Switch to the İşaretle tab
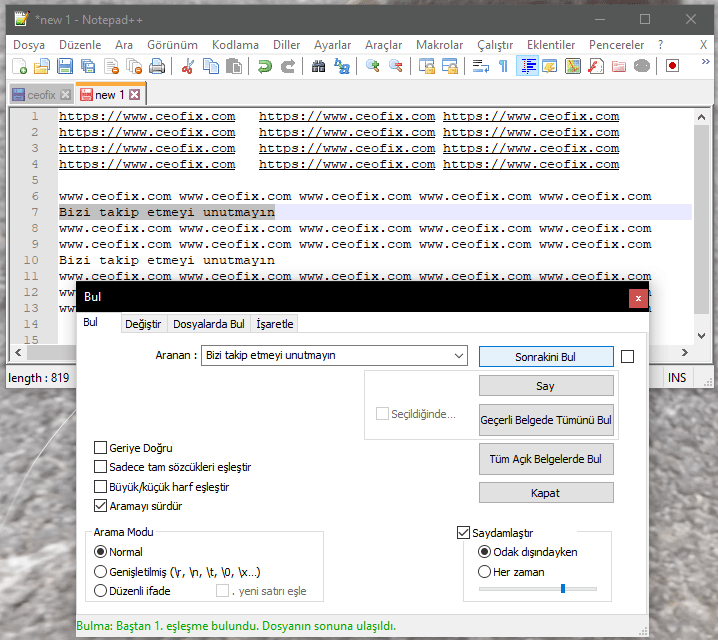Image resolution: width=718 pixels, height=640 pixels. pyautogui.click(x=275, y=324)
